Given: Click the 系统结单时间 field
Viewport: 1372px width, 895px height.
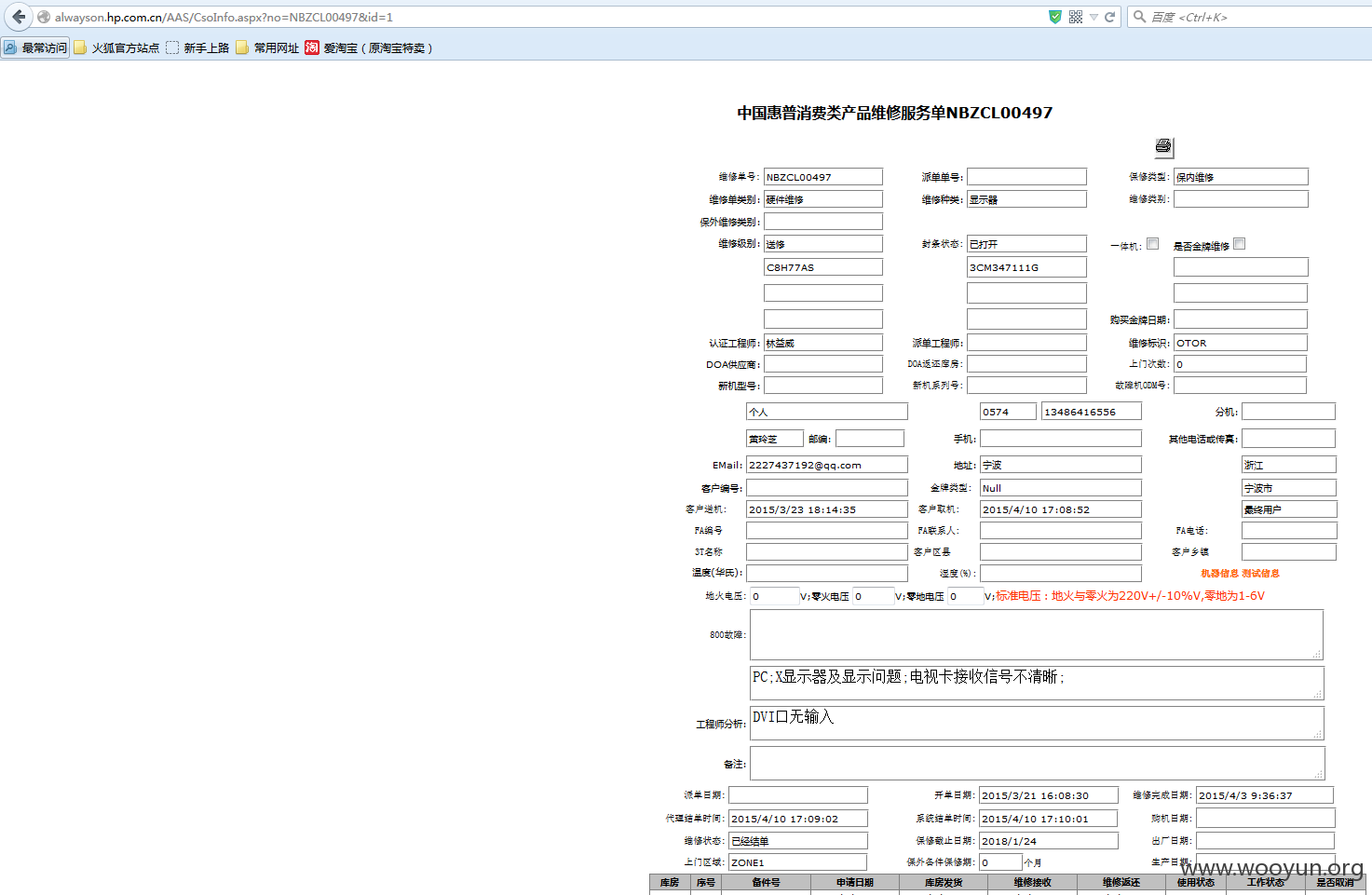Looking at the screenshot, I should 1049,819.
